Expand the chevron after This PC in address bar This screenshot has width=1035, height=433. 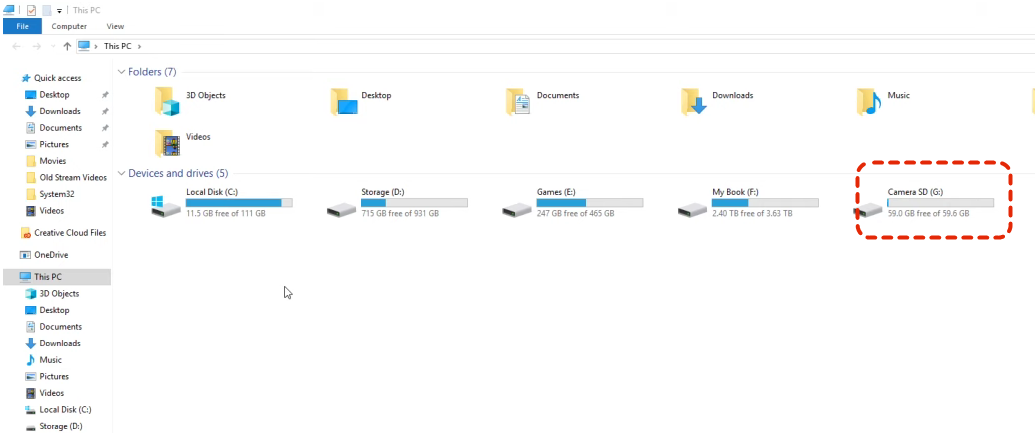click(139, 46)
